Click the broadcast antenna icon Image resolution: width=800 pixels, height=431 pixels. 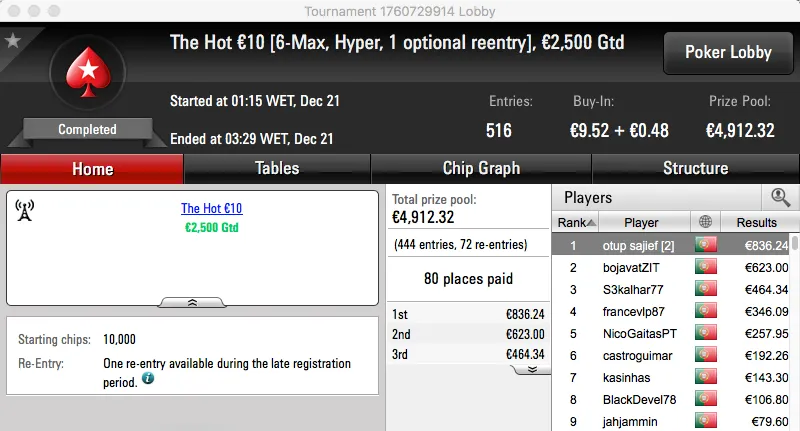click(x=26, y=210)
